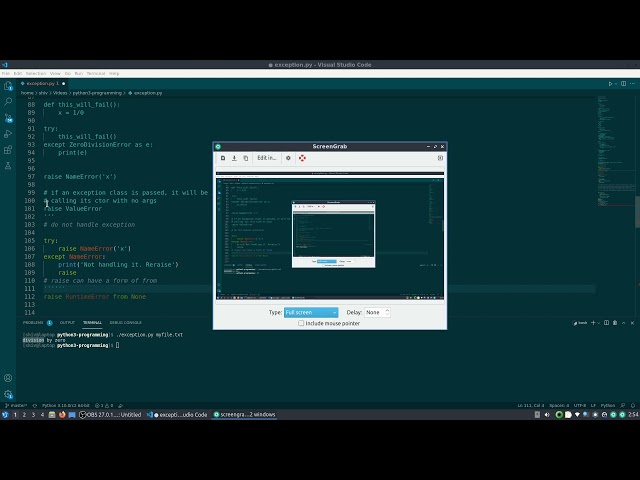Open the Manage gear in the activity bar
Viewport: 640px width, 480px height.
8,394
